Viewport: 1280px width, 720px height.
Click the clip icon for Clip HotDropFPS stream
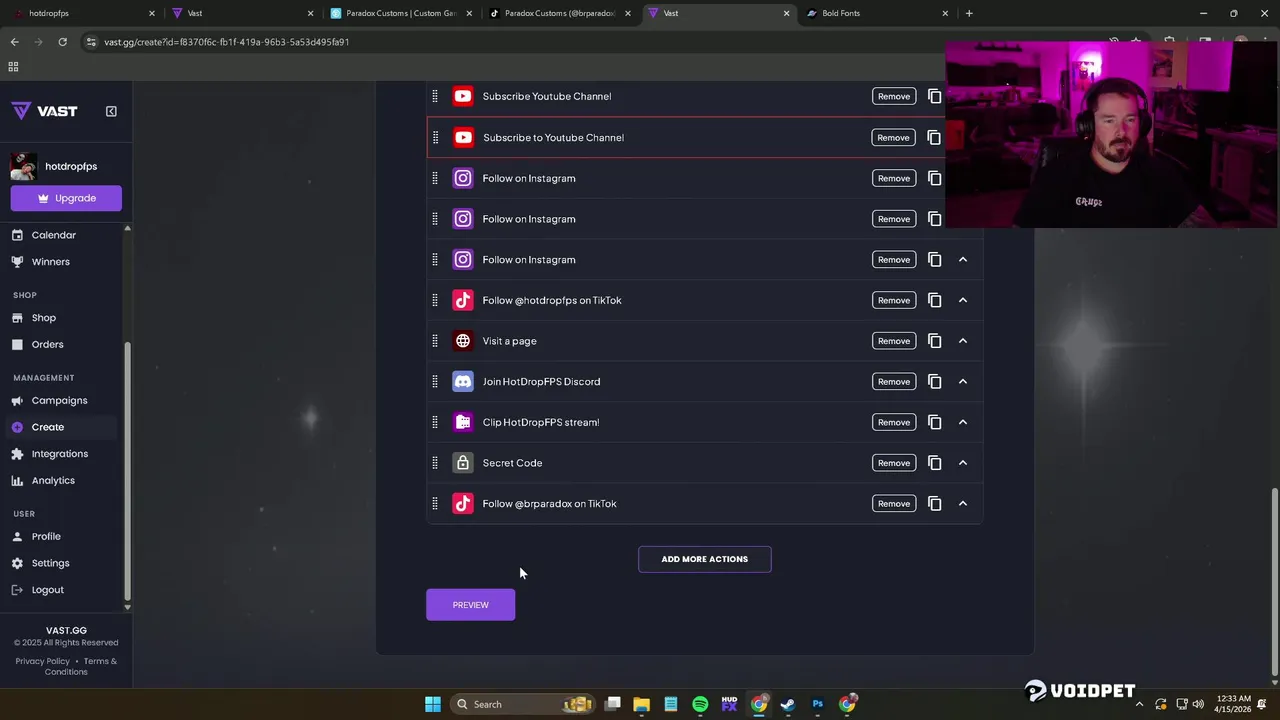tap(462, 422)
